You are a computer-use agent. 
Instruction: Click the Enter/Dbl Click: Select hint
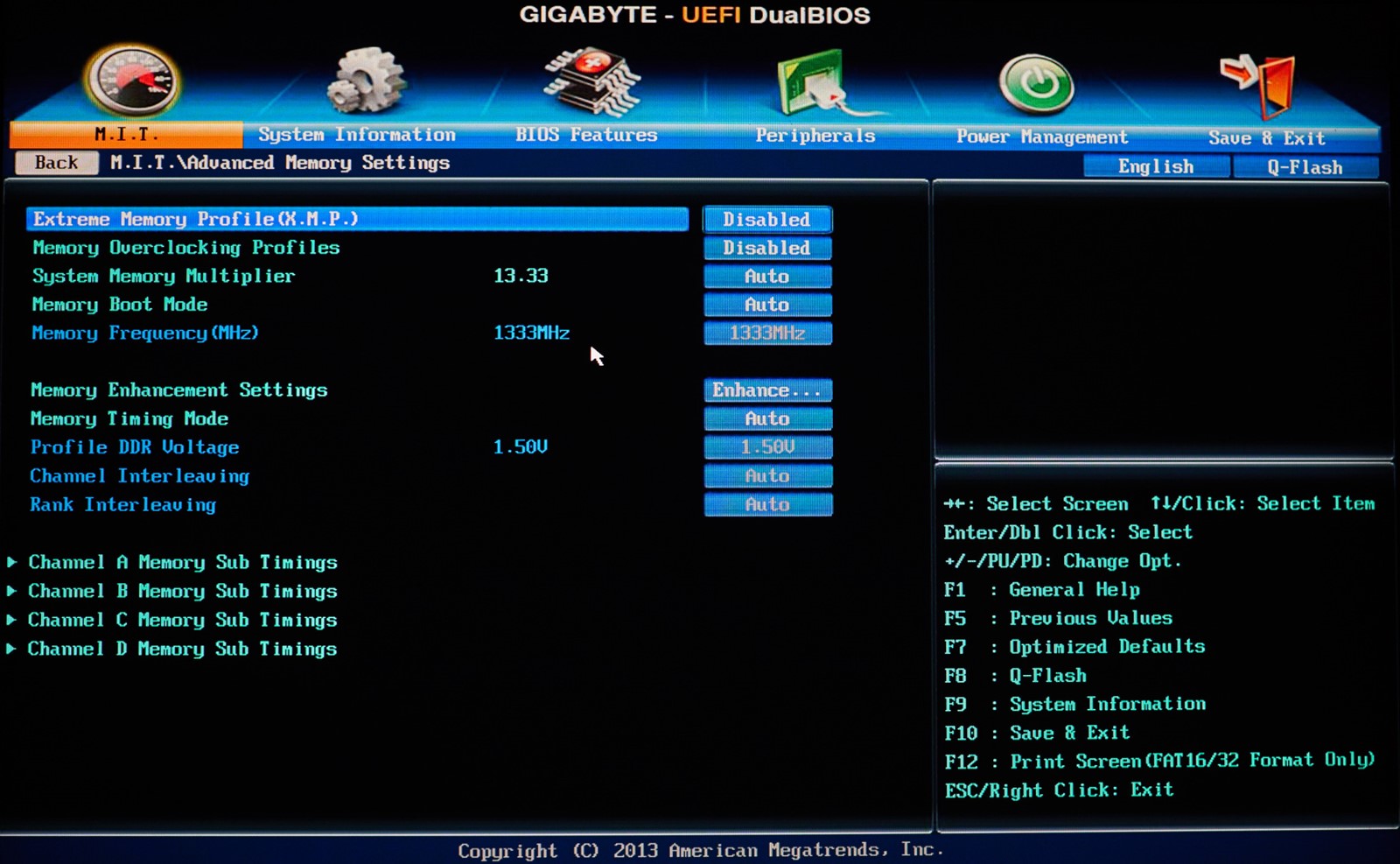click(1068, 532)
